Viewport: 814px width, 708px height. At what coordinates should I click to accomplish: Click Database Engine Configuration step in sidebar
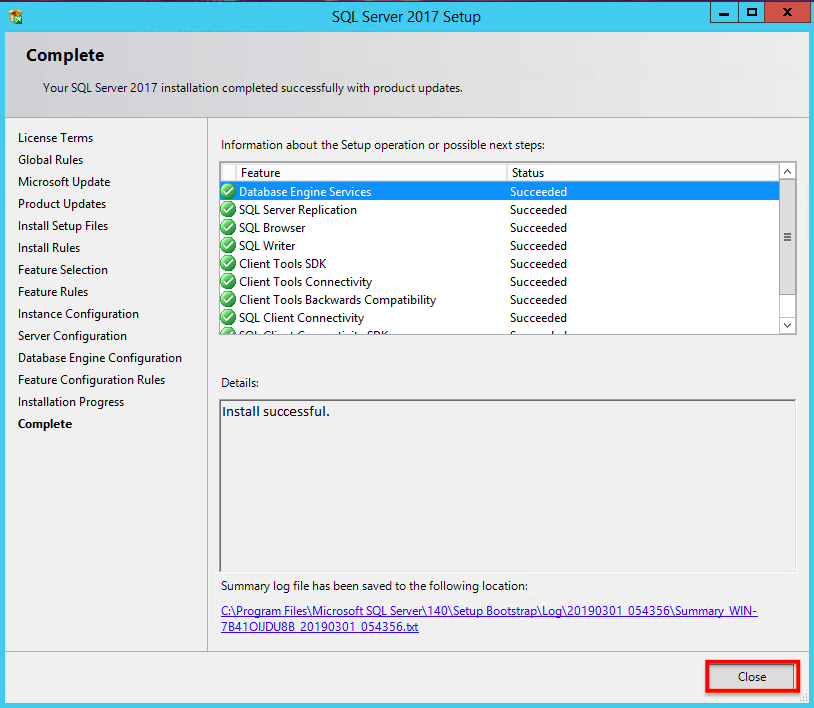pyautogui.click(x=100, y=358)
